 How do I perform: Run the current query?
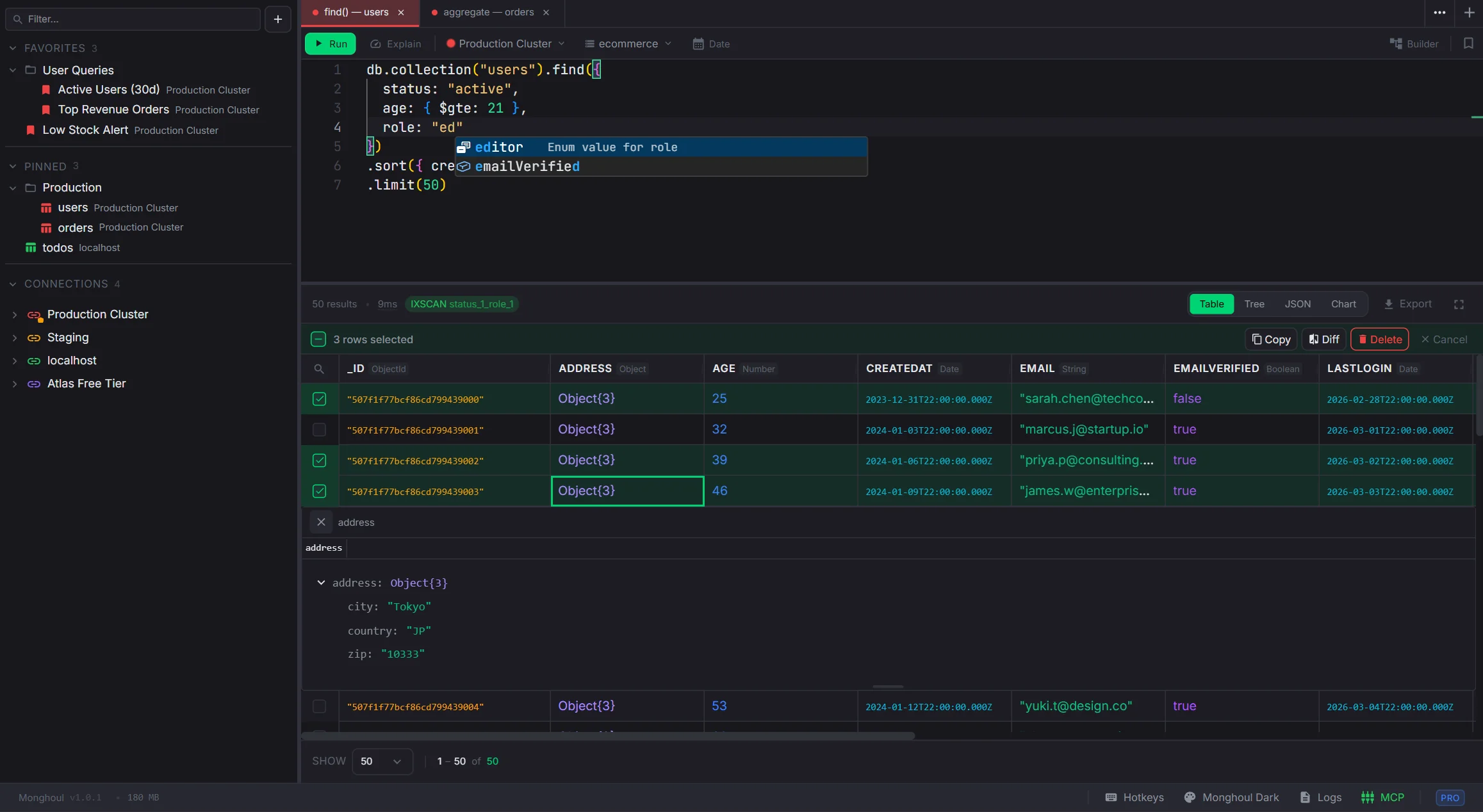[331, 44]
